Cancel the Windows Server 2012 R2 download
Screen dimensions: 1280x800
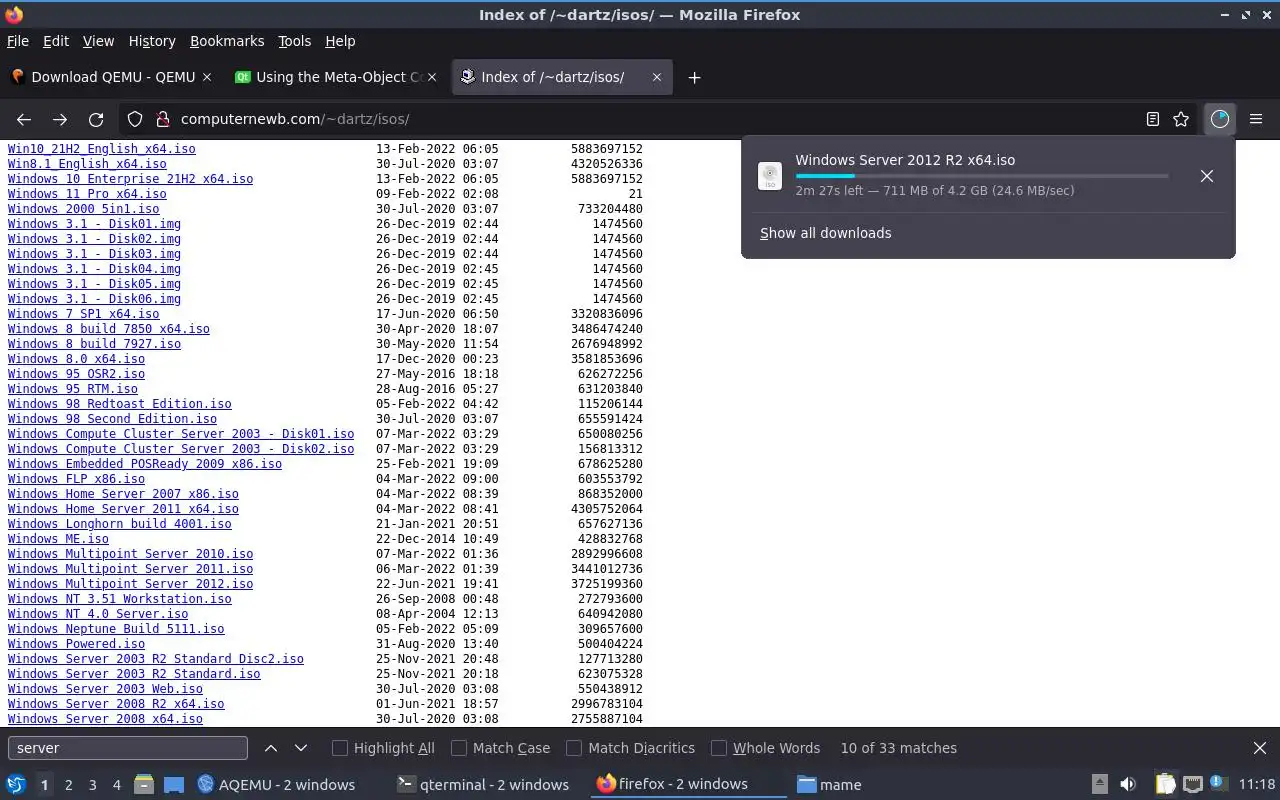pyautogui.click(x=1207, y=176)
